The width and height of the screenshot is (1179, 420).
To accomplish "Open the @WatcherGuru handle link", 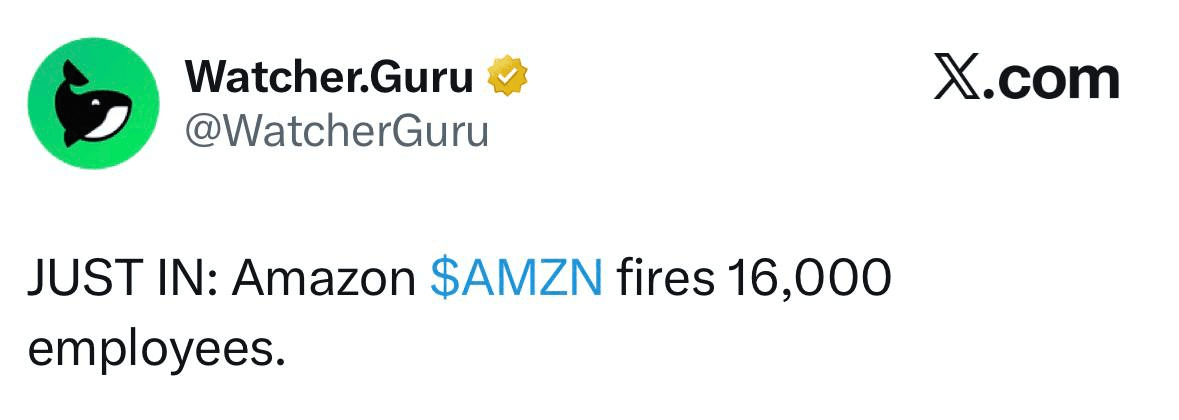I will [336, 130].
